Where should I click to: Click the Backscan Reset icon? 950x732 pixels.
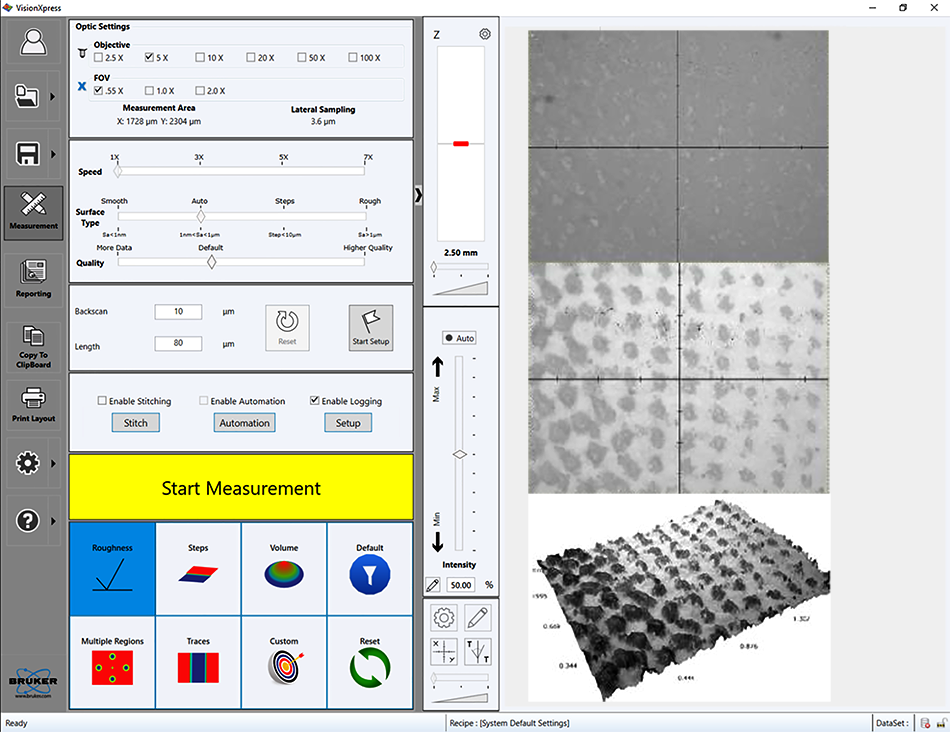pyautogui.click(x=288, y=327)
